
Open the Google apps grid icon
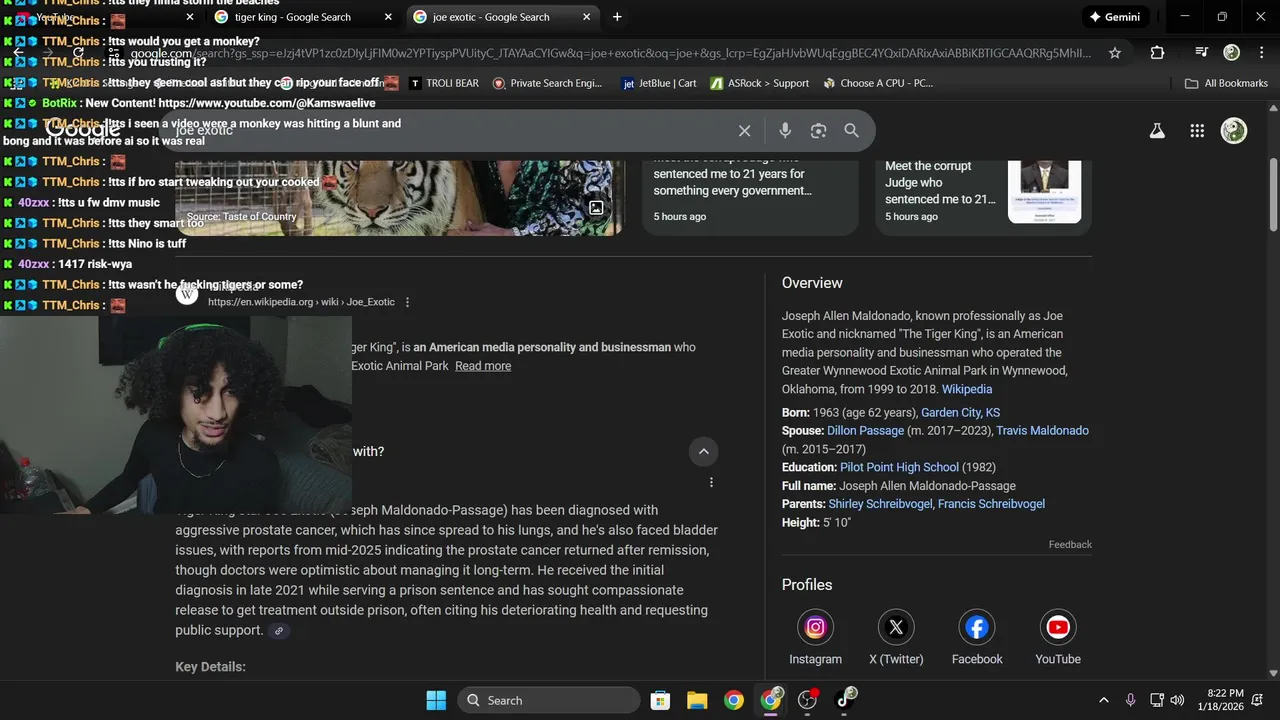click(1197, 131)
